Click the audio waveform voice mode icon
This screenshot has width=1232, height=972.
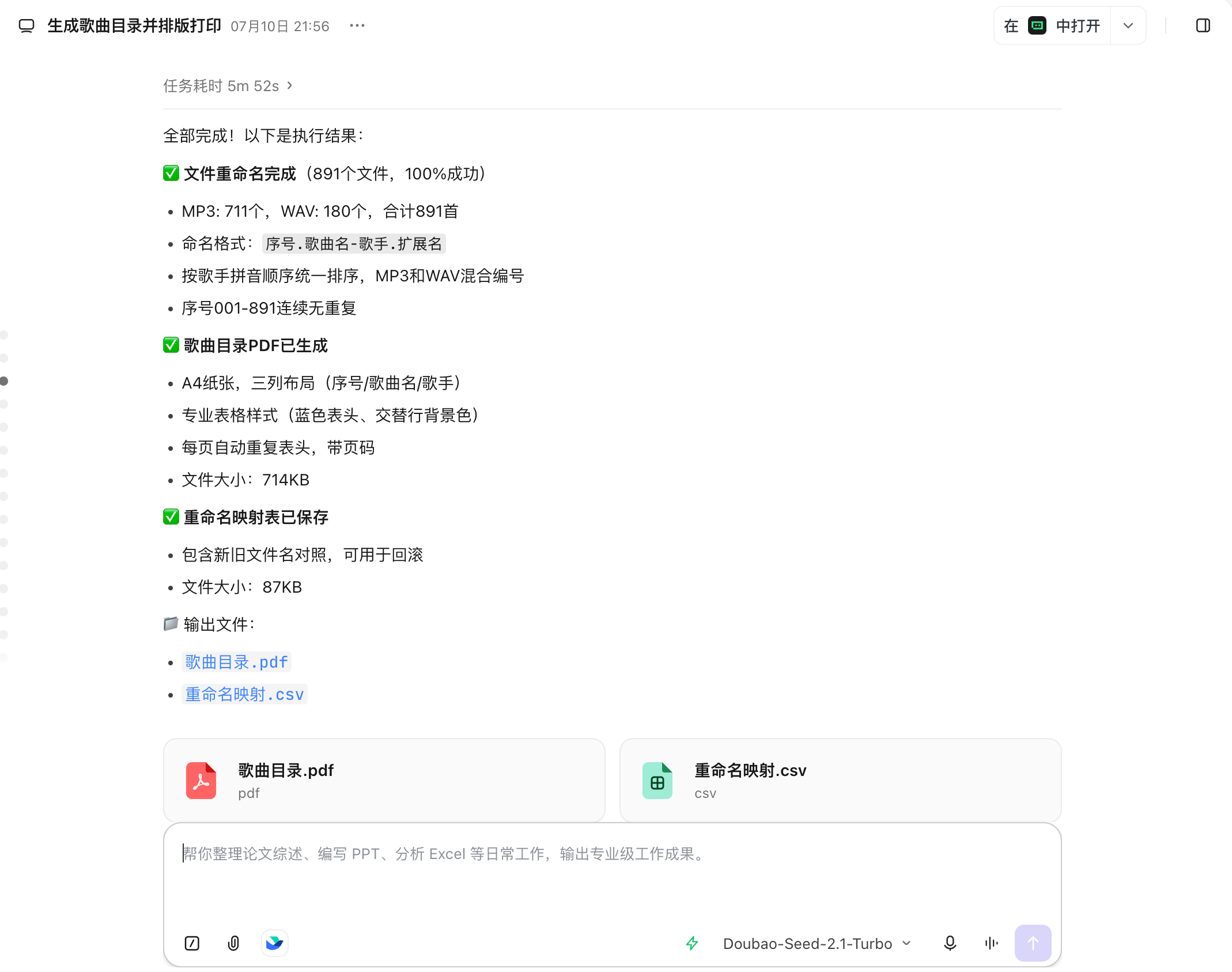tap(992, 943)
